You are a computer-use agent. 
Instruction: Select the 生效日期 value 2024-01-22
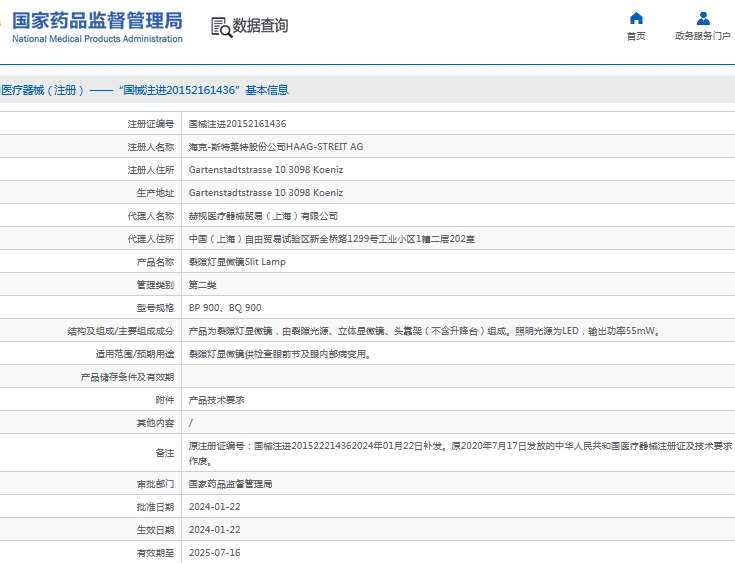(x=214, y=530)
